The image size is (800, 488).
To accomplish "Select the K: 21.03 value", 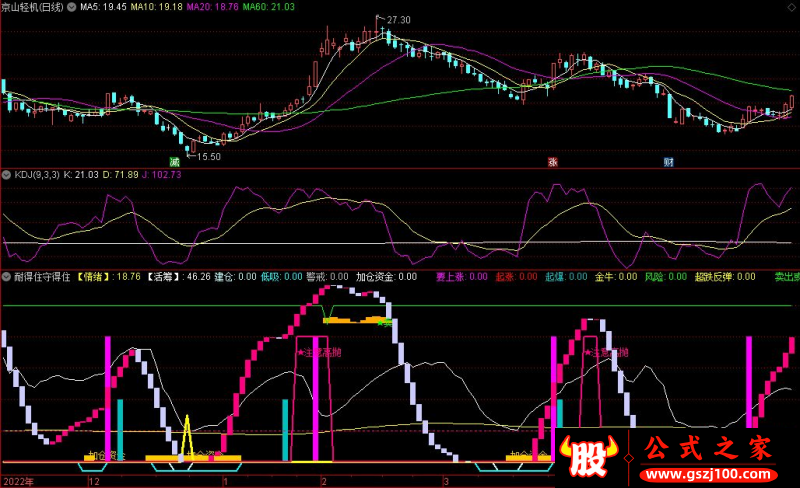I will click(81, 175).
